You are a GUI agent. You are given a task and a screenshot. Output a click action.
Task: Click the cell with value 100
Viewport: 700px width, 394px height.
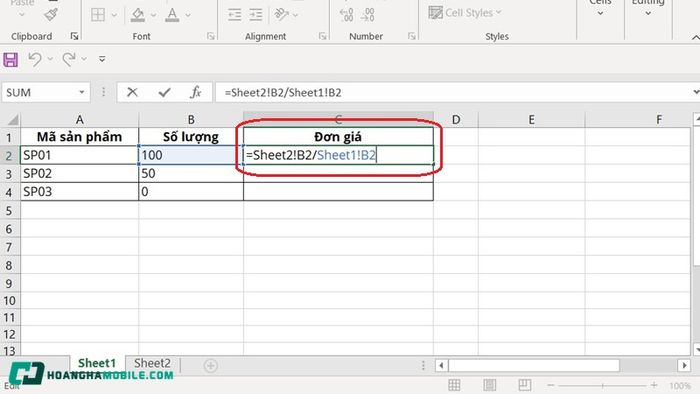click(x=191, y=155)
